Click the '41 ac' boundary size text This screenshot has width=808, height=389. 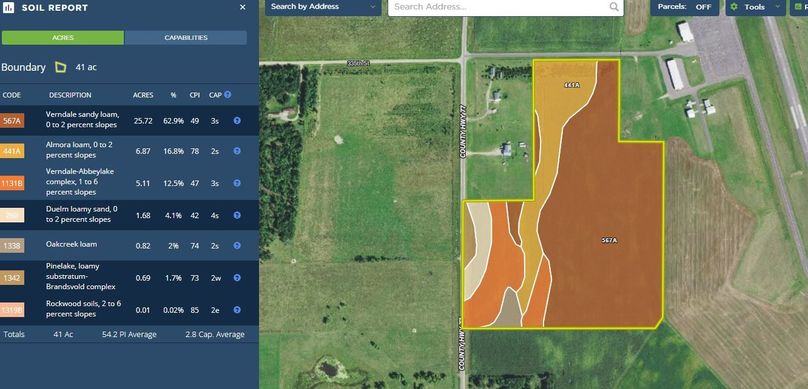86,67
